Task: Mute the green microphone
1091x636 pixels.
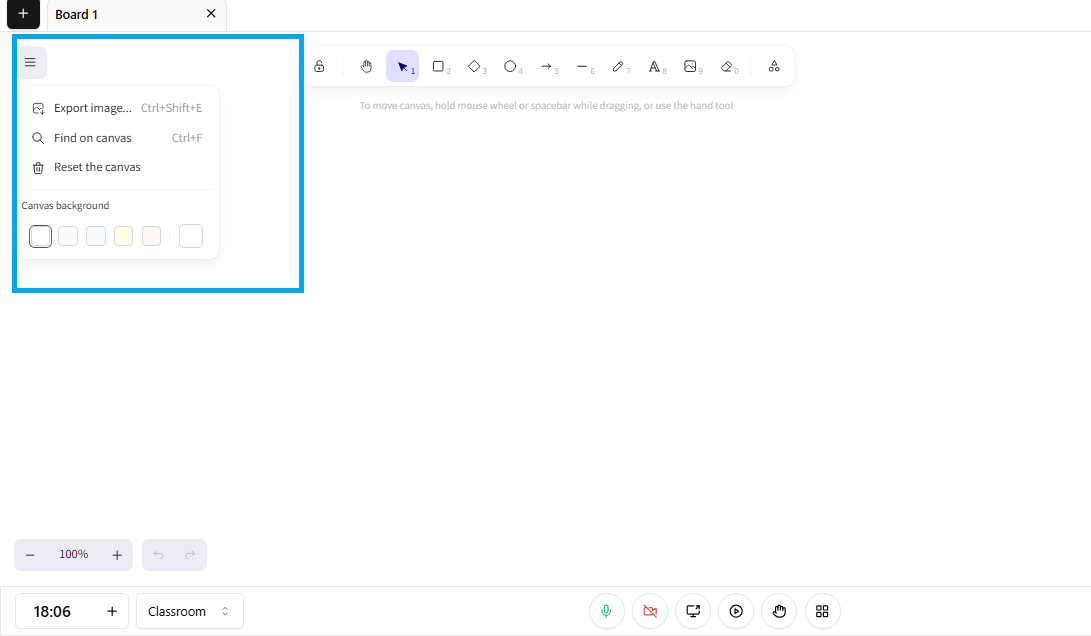Action: 607,611
